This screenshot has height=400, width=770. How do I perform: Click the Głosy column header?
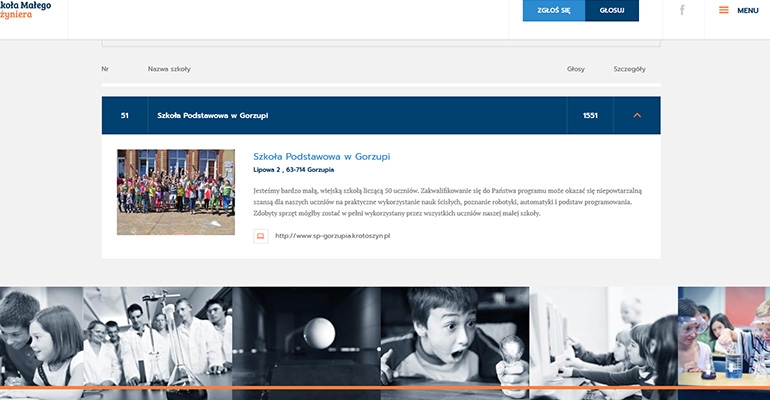click(x=575, y=69)
